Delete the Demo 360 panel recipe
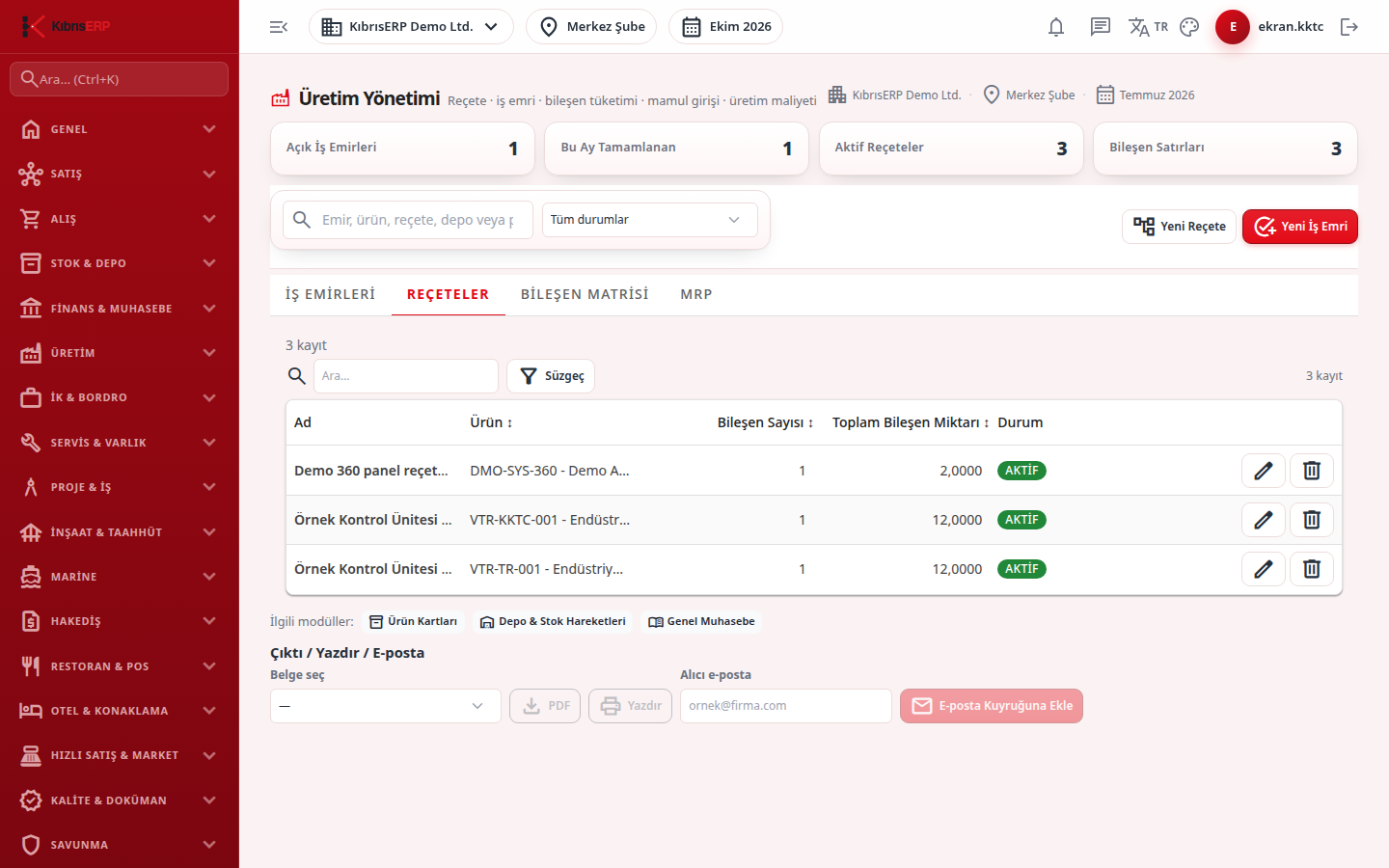The height and width of the screenshot is (868, 1389). [1312, 471]
